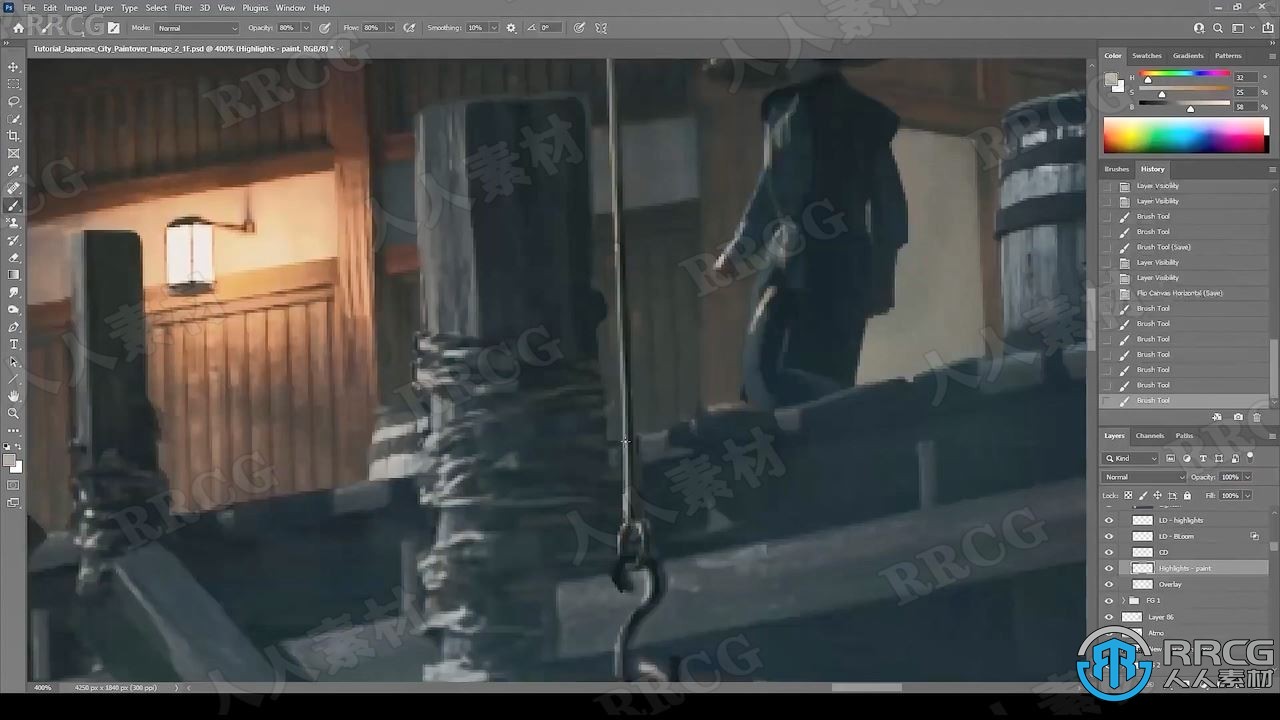Open the Smoothing value dropdown arrow
Image resolution: width=1280 pixels, height=720 pixels.
[493, 28]
